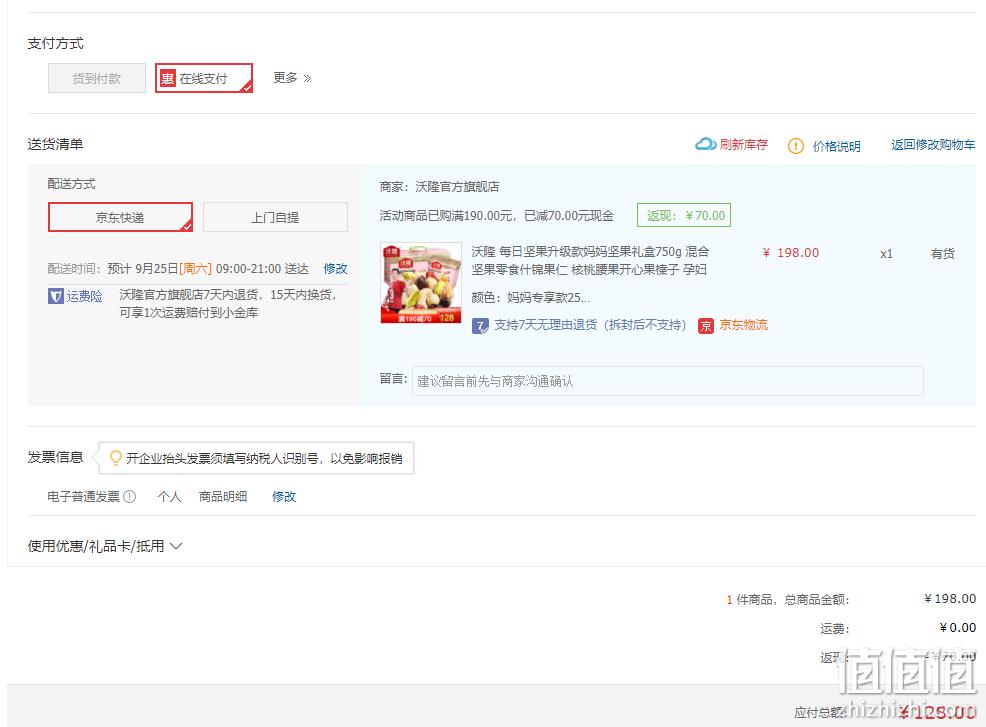
Task: Click the red 京 logistics icon
Action: click(x=706, y=326)
